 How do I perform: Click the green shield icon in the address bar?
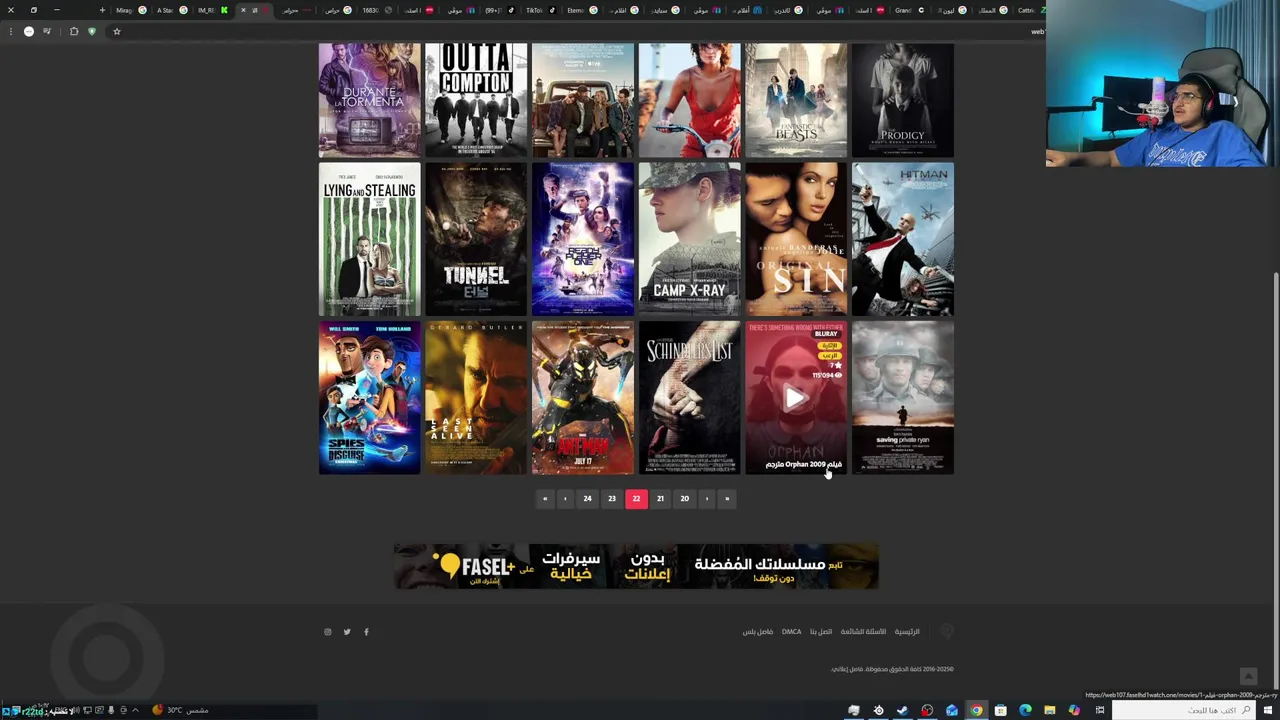pos(92,31)
